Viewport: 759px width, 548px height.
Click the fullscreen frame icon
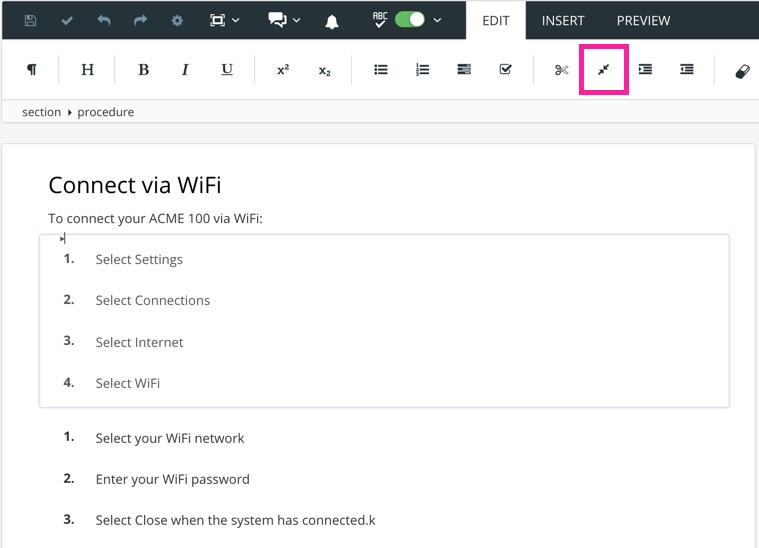(217, 20)
